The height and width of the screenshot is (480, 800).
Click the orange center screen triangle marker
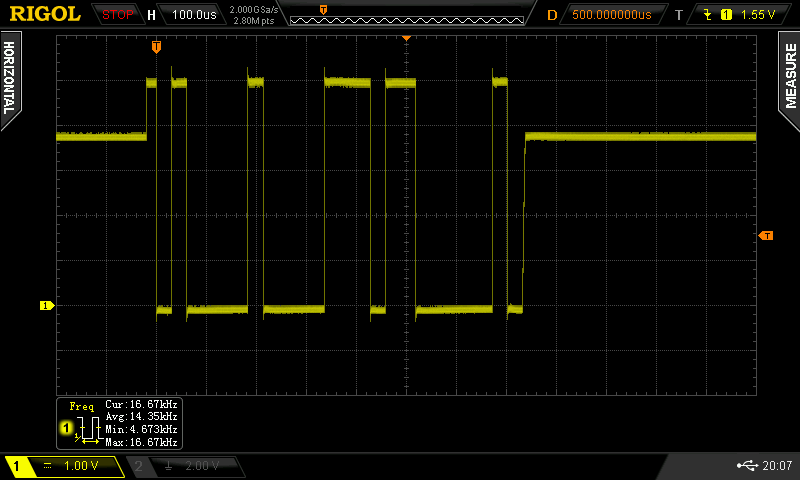406,38
